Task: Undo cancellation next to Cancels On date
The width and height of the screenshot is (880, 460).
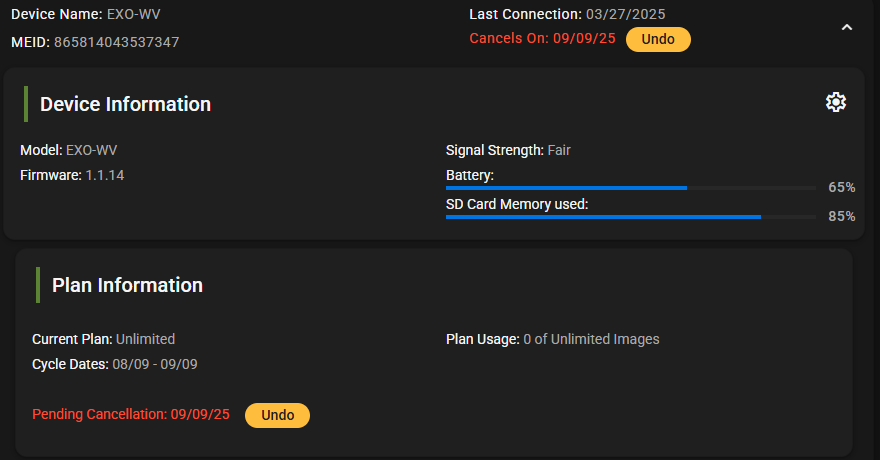Action: [658, 40]
